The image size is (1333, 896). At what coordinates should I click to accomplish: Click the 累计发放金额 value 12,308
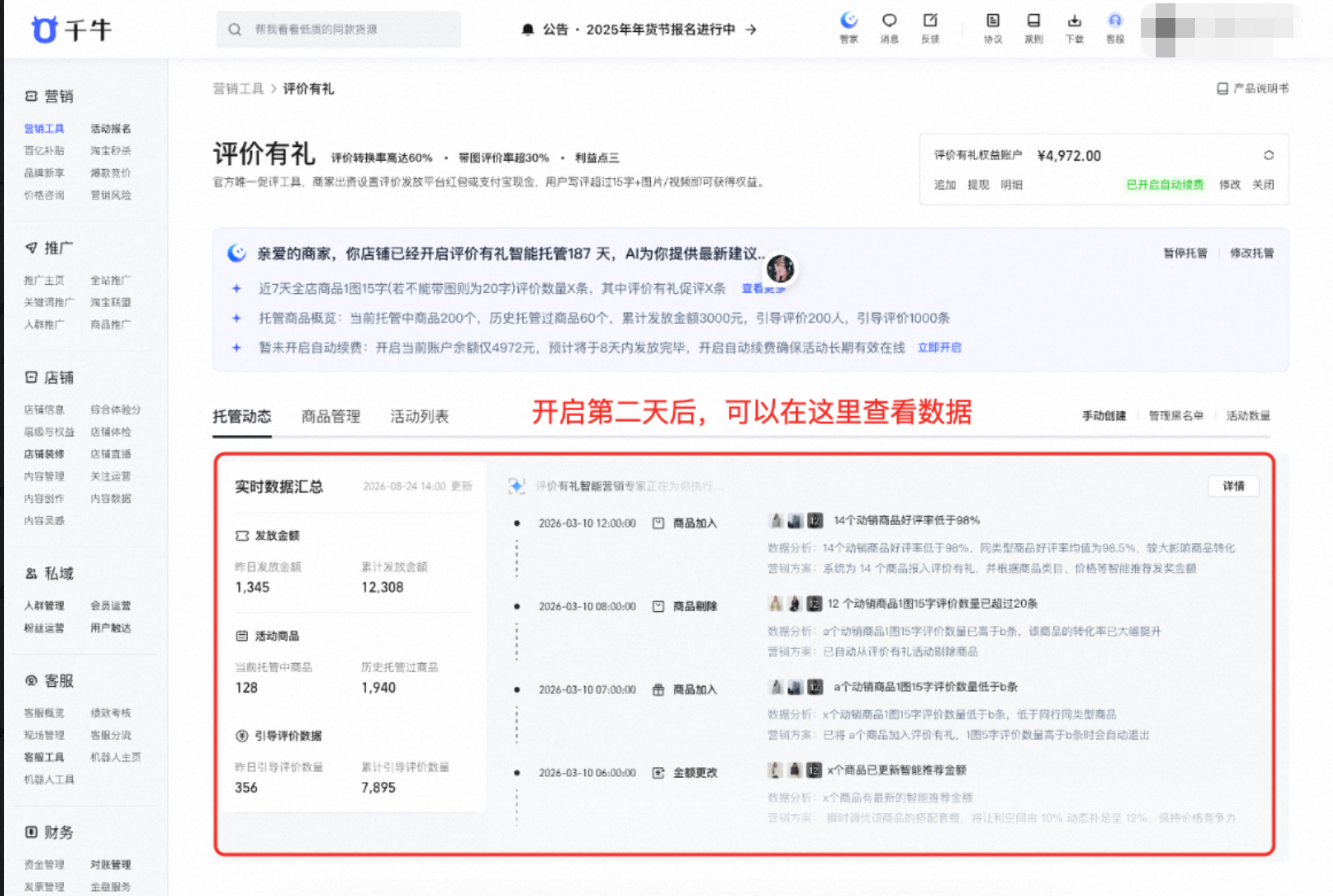(382, 587)
